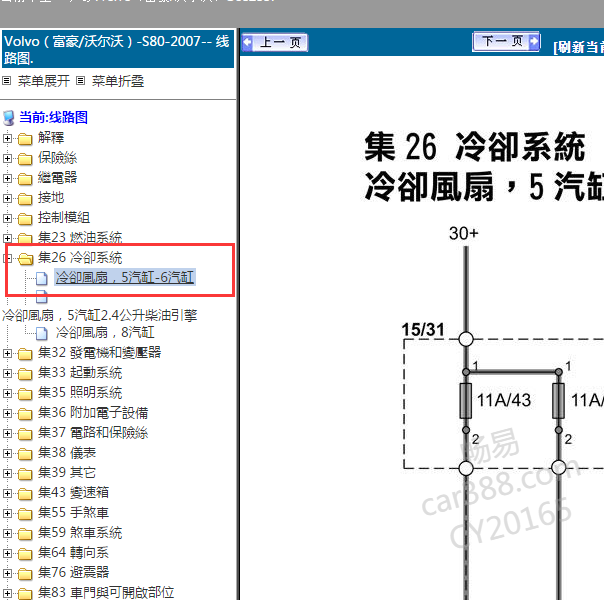This screenshot has height=600, width=604.
Task: Open the 冷卻風扇，8汽缸 diagram
Action: point(105,332)
